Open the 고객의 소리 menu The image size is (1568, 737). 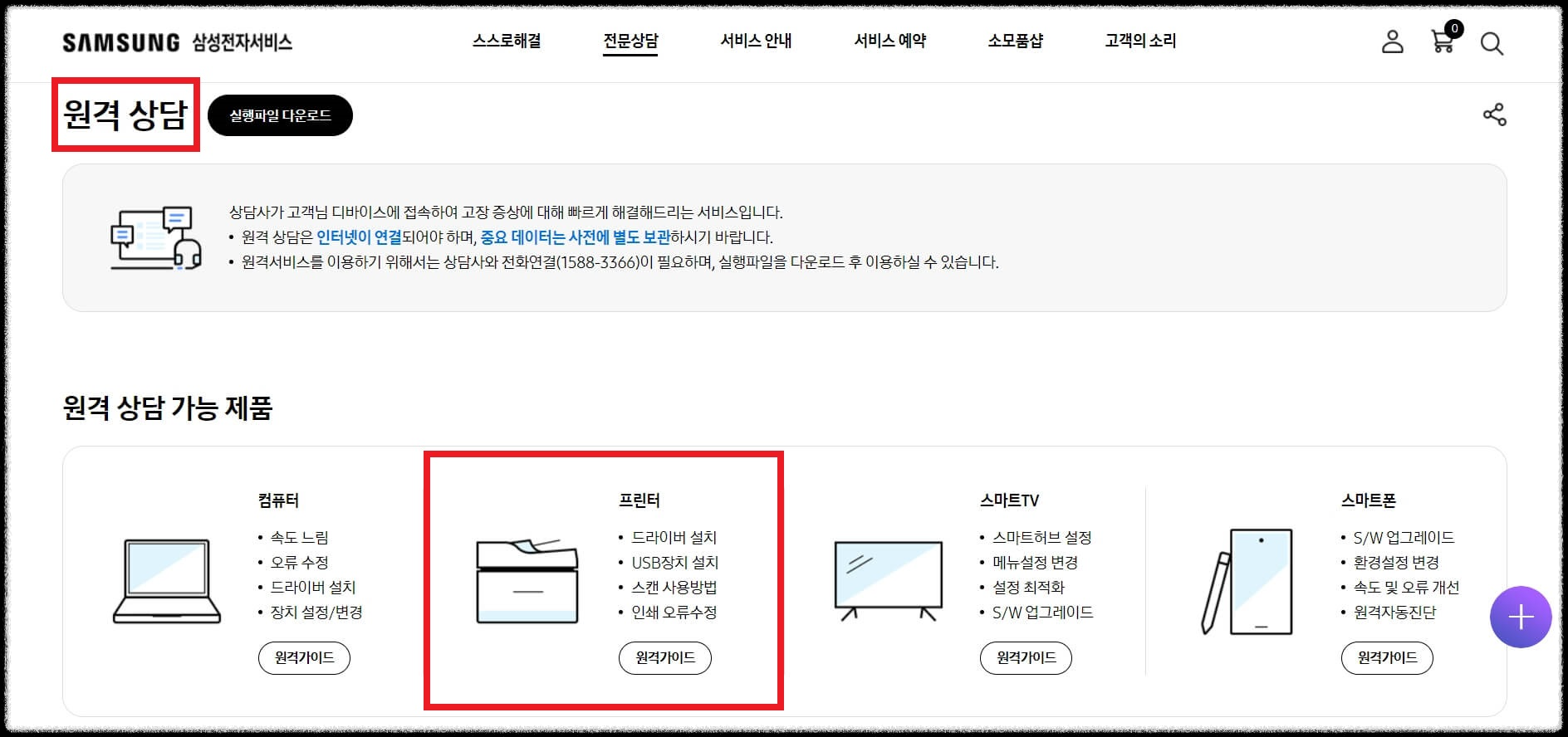(x=1140, y=41)
